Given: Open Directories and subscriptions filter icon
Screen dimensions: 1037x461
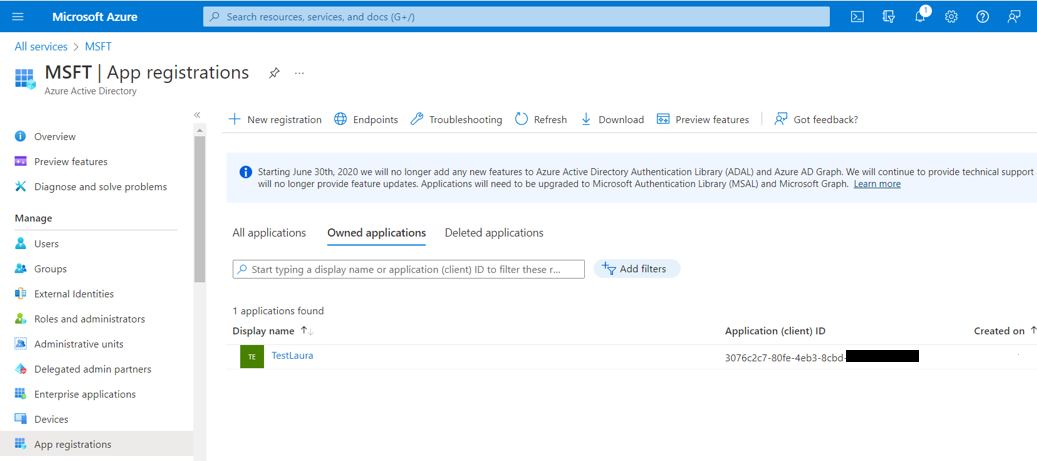Looking at the screenshot, I should 889,17.
